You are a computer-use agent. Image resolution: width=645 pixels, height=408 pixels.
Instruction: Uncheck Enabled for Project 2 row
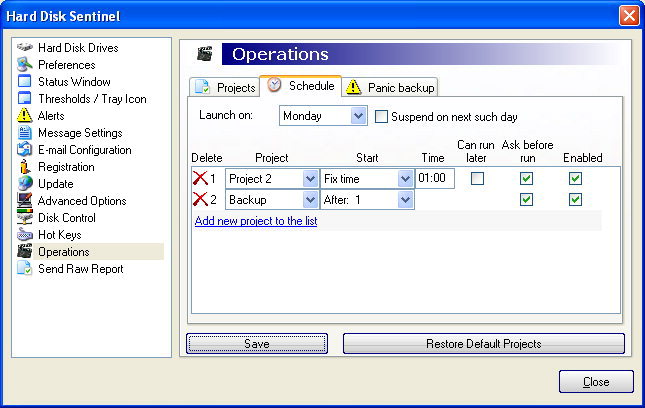[x=575, y=178]
